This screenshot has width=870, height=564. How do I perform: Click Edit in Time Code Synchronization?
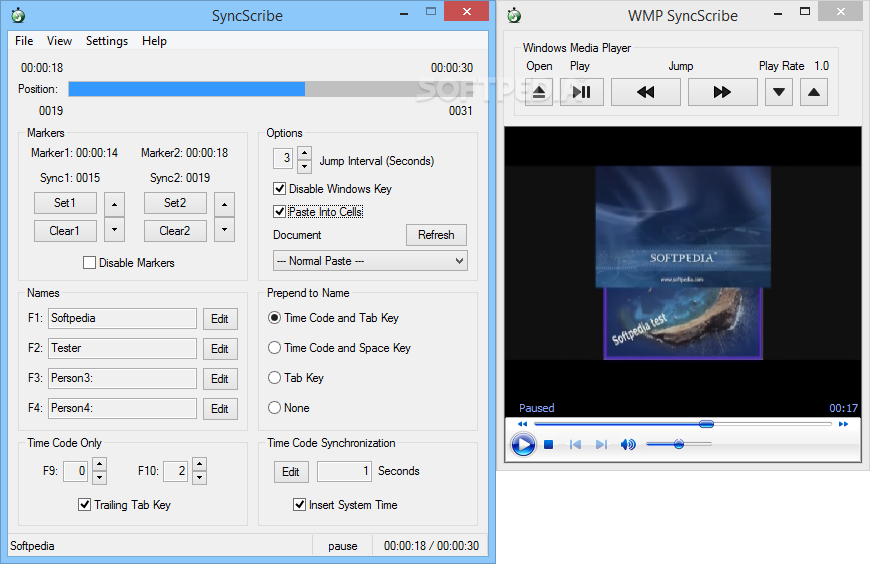pyautogui.click(x=291, y=472)
